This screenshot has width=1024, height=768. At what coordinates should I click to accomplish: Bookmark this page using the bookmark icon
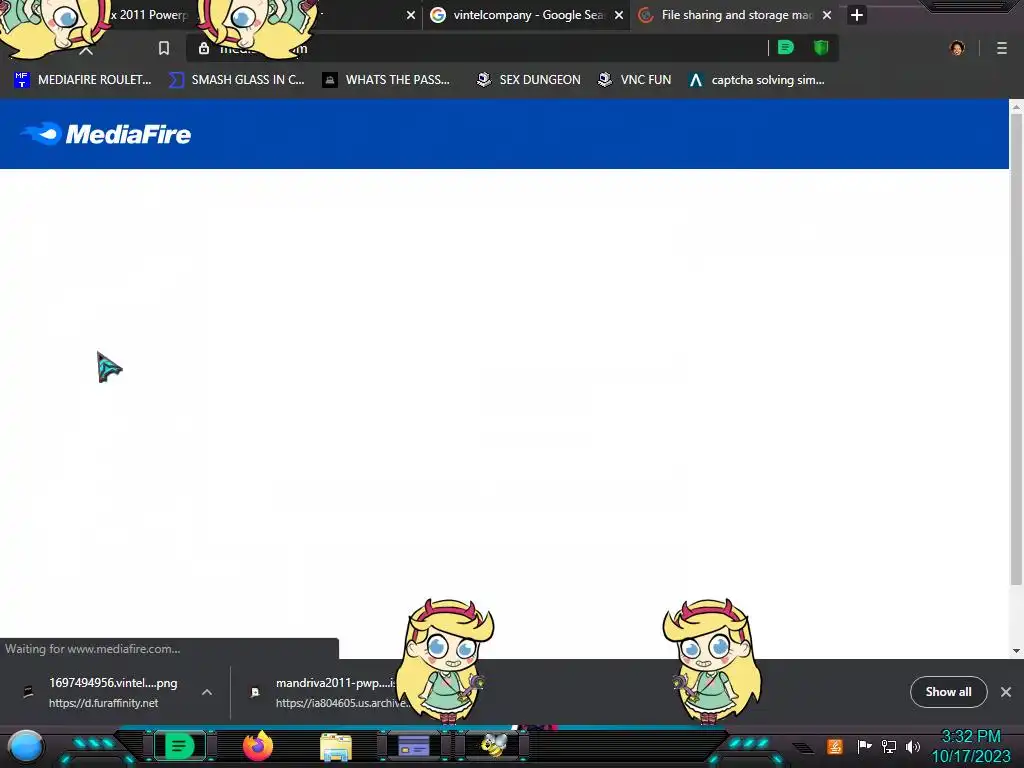164,48
